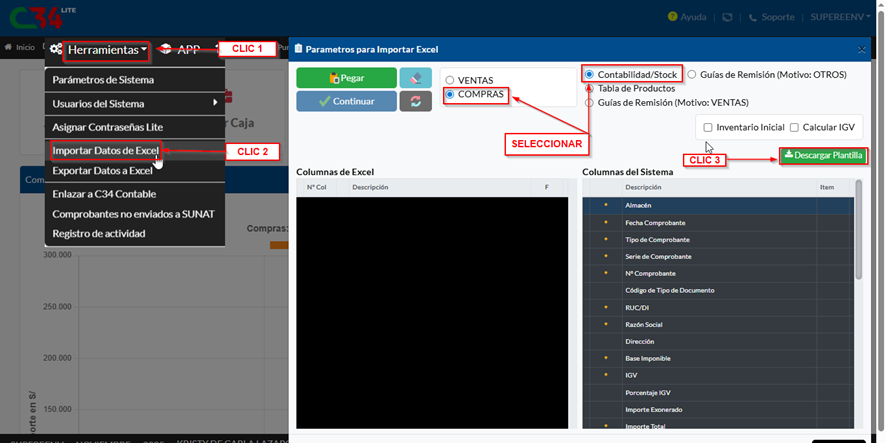886x443 pixels.
Task: Click the Inicio home icon
Action: point(9,48)
